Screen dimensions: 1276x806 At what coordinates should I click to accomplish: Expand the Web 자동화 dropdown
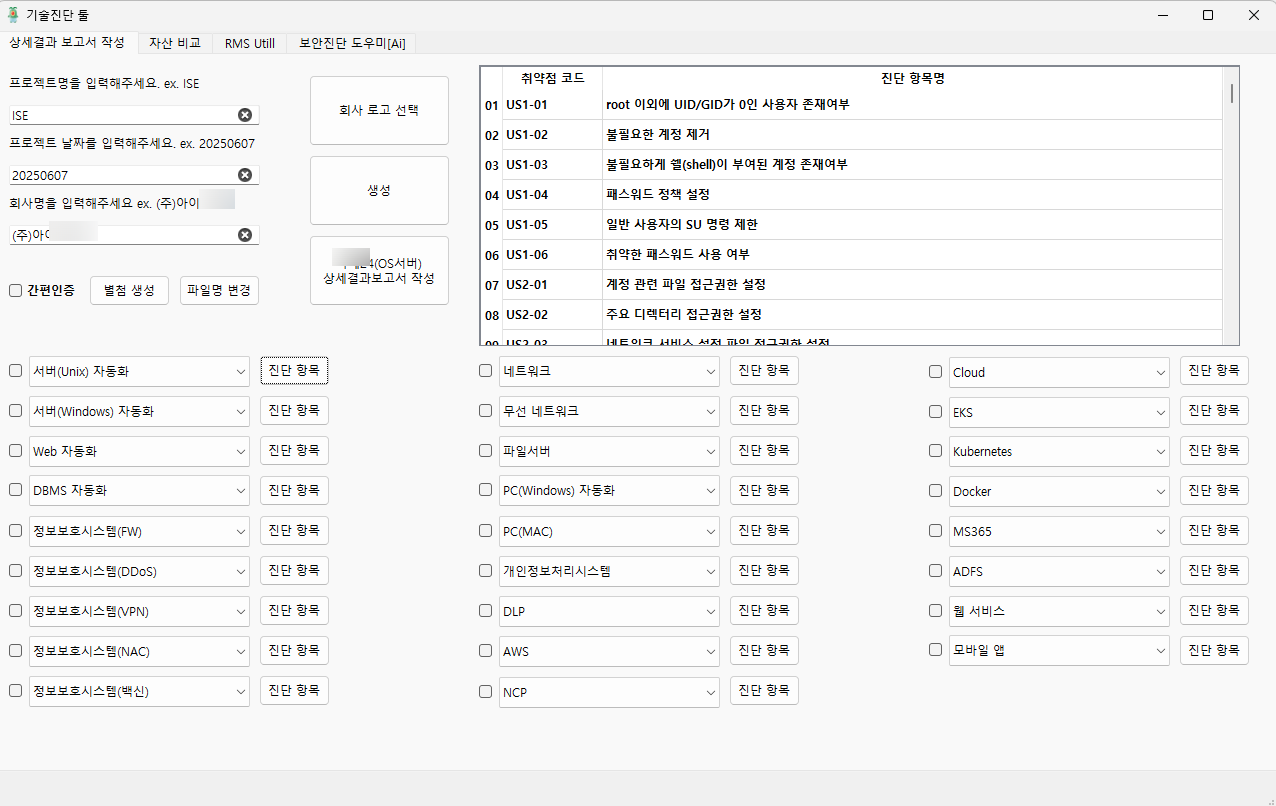pyautogui.click(x=240, y=451)
